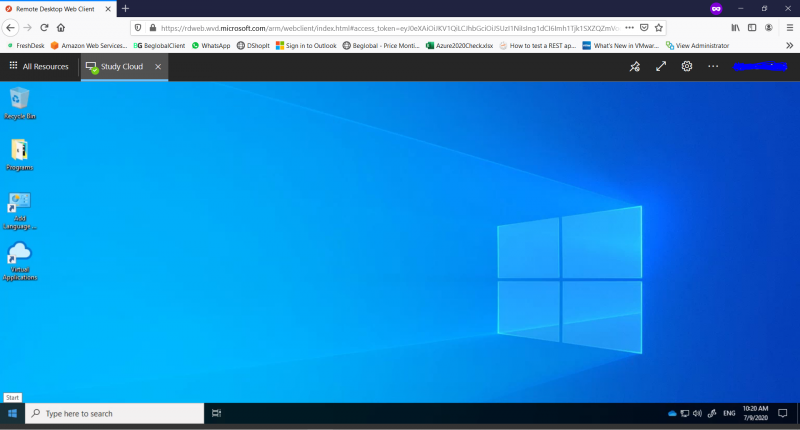Click the rdweb.wvd.microsoft.com address bar
The width and height of the screenshot is (800, 430).
click(x=390, y=28)
